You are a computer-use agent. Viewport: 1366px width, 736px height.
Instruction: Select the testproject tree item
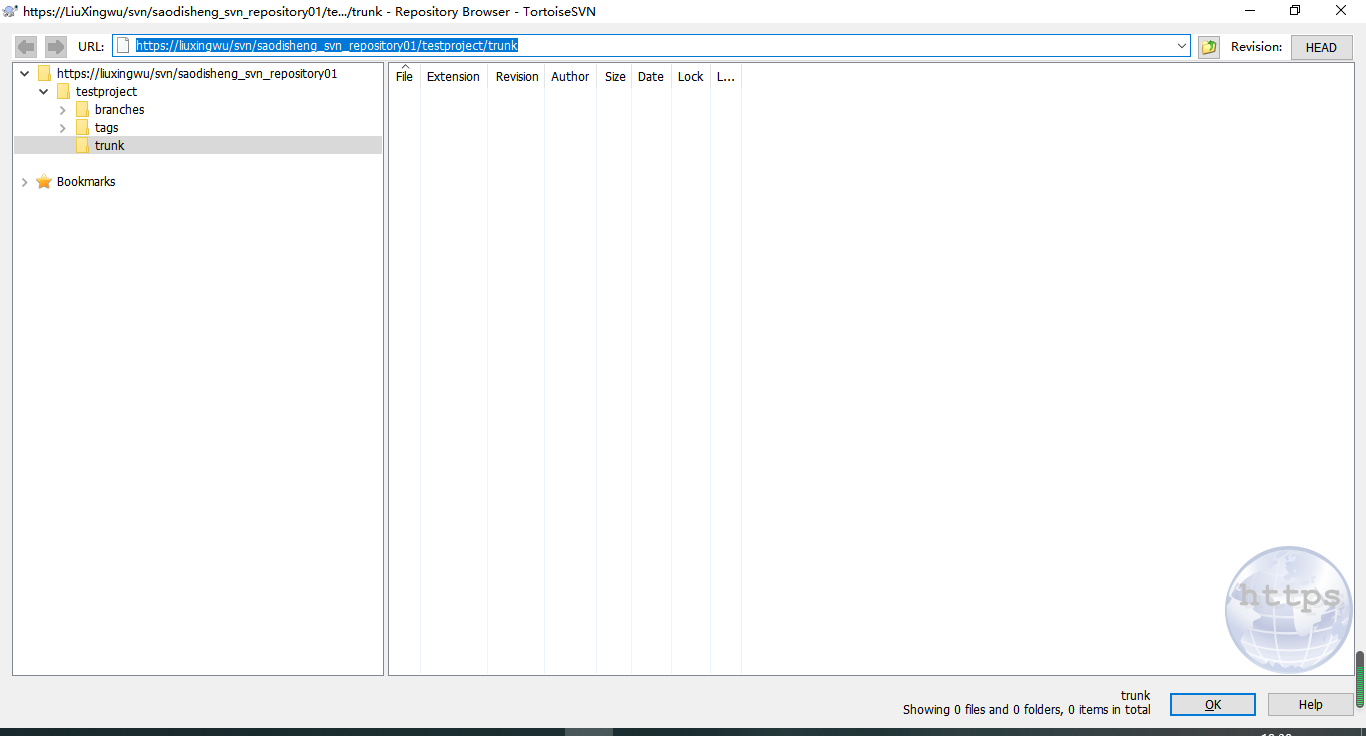107,92
